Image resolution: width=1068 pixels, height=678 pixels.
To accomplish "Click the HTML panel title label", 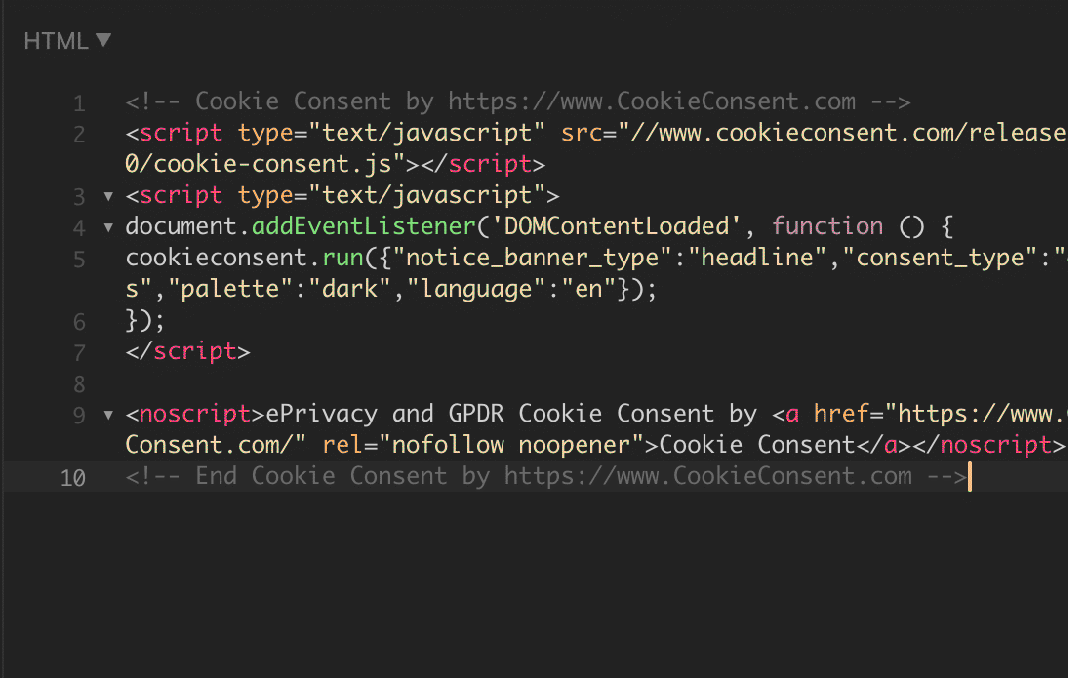I will (56, 41).
